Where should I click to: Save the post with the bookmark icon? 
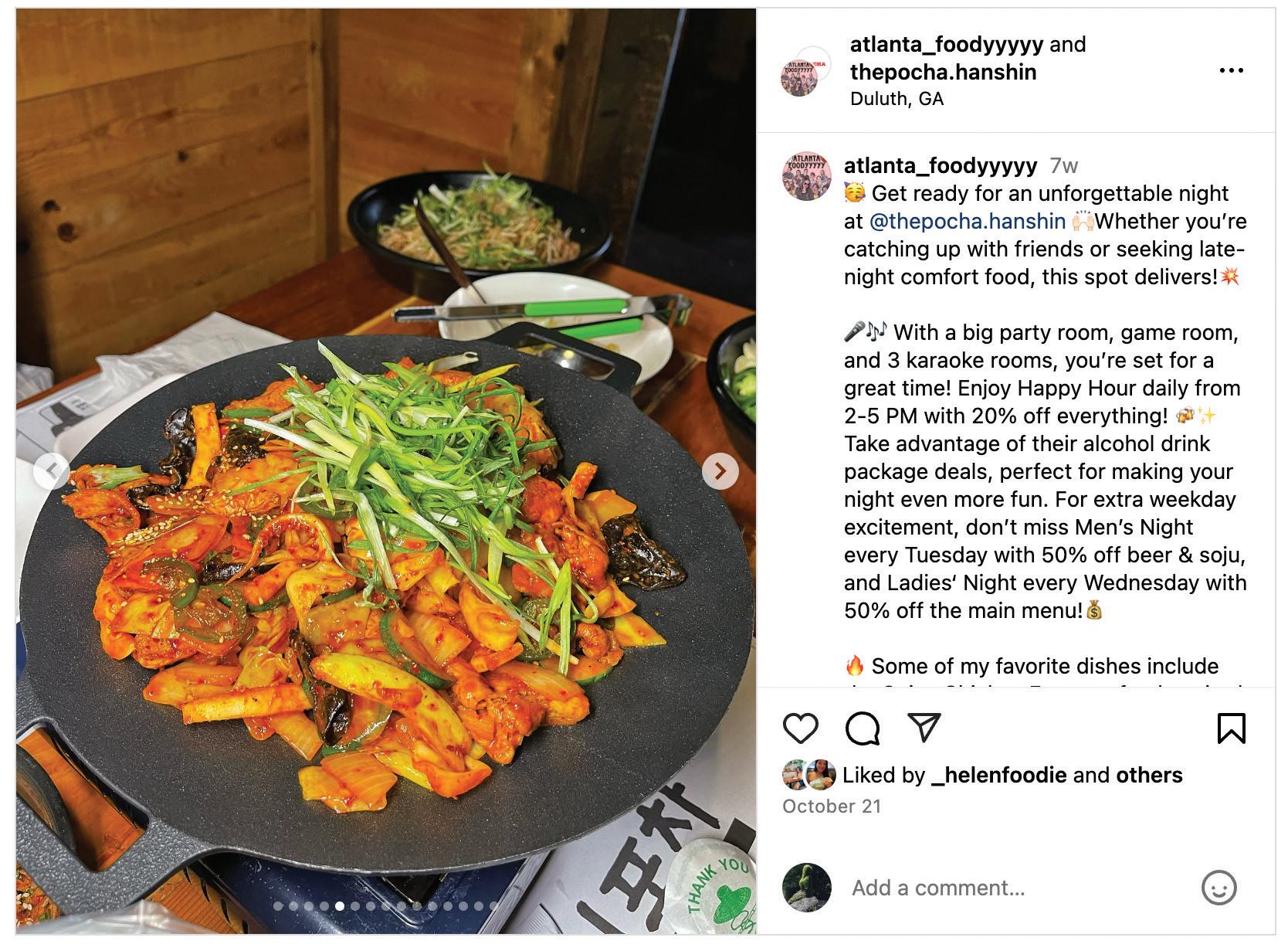1231,728
